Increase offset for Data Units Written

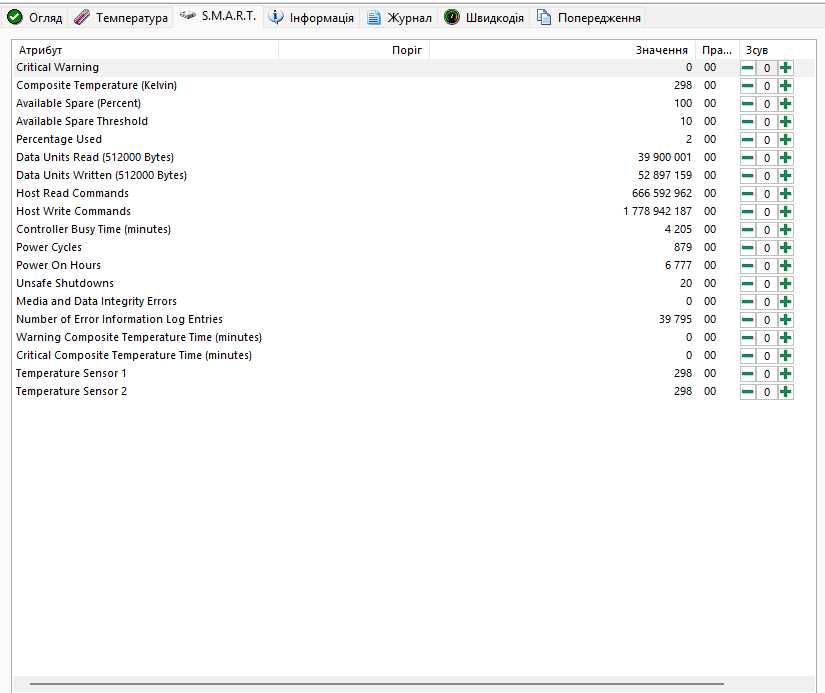point(786,176)
